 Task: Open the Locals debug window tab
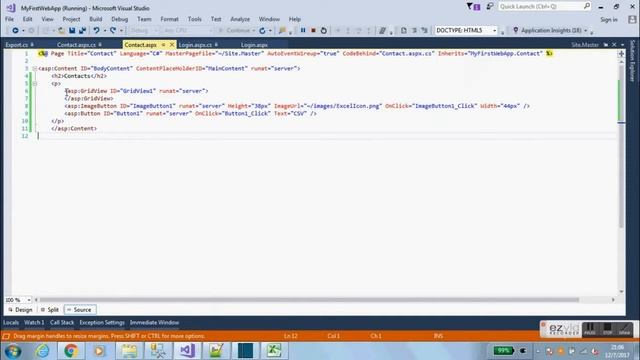pos(11,322)
